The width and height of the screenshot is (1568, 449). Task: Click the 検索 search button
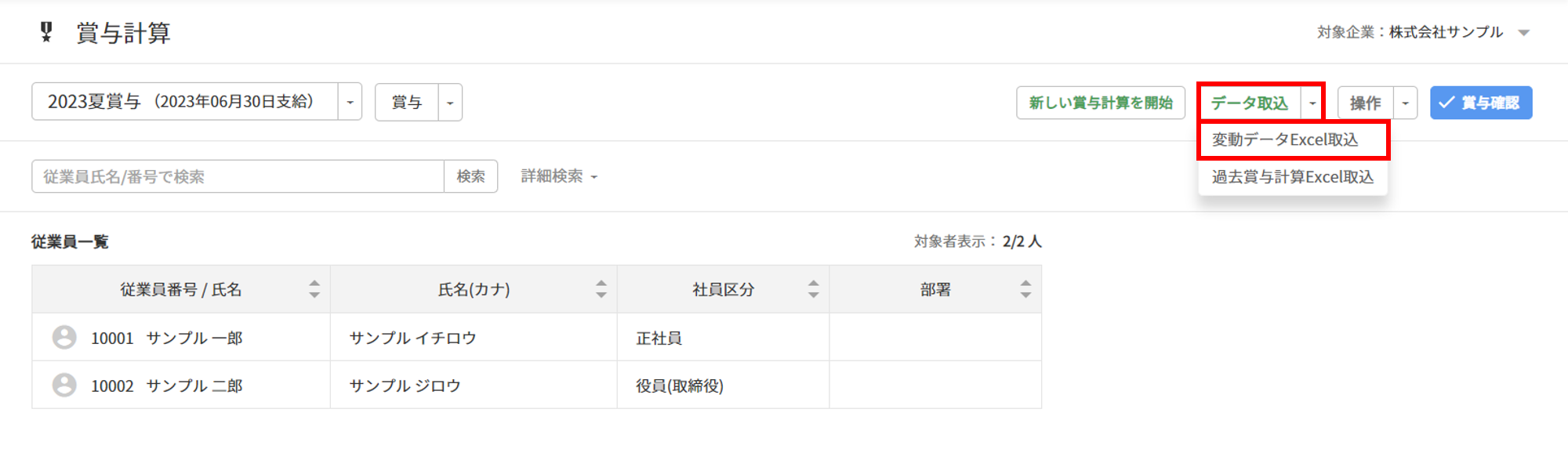pyautogui.click(x=471, y=176)
